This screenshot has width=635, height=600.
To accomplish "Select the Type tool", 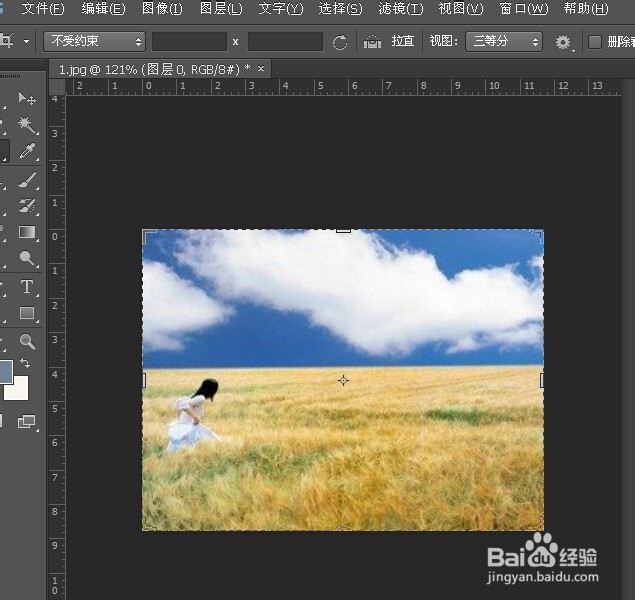I will tap(27, 287).
